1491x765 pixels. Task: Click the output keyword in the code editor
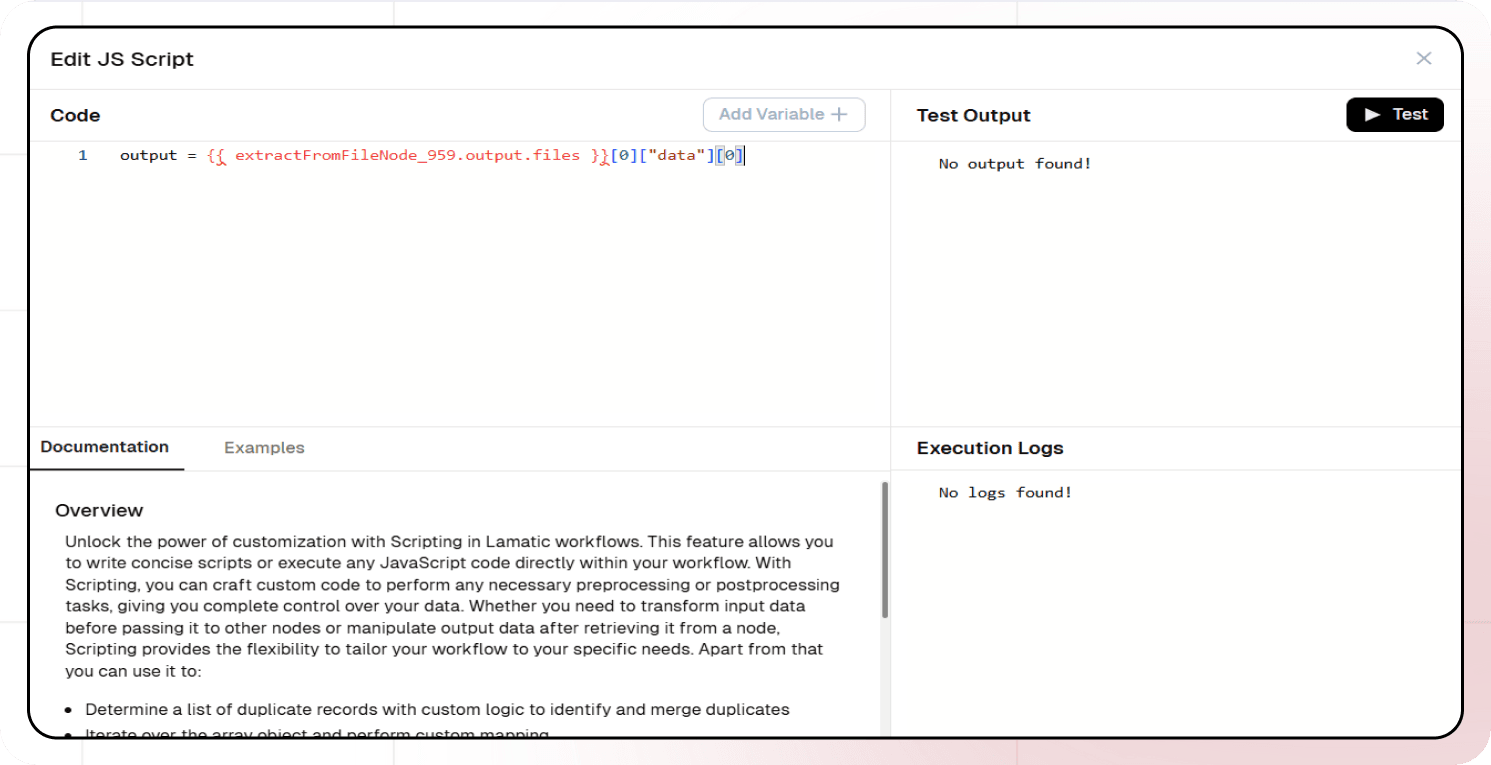click(147, 156)
